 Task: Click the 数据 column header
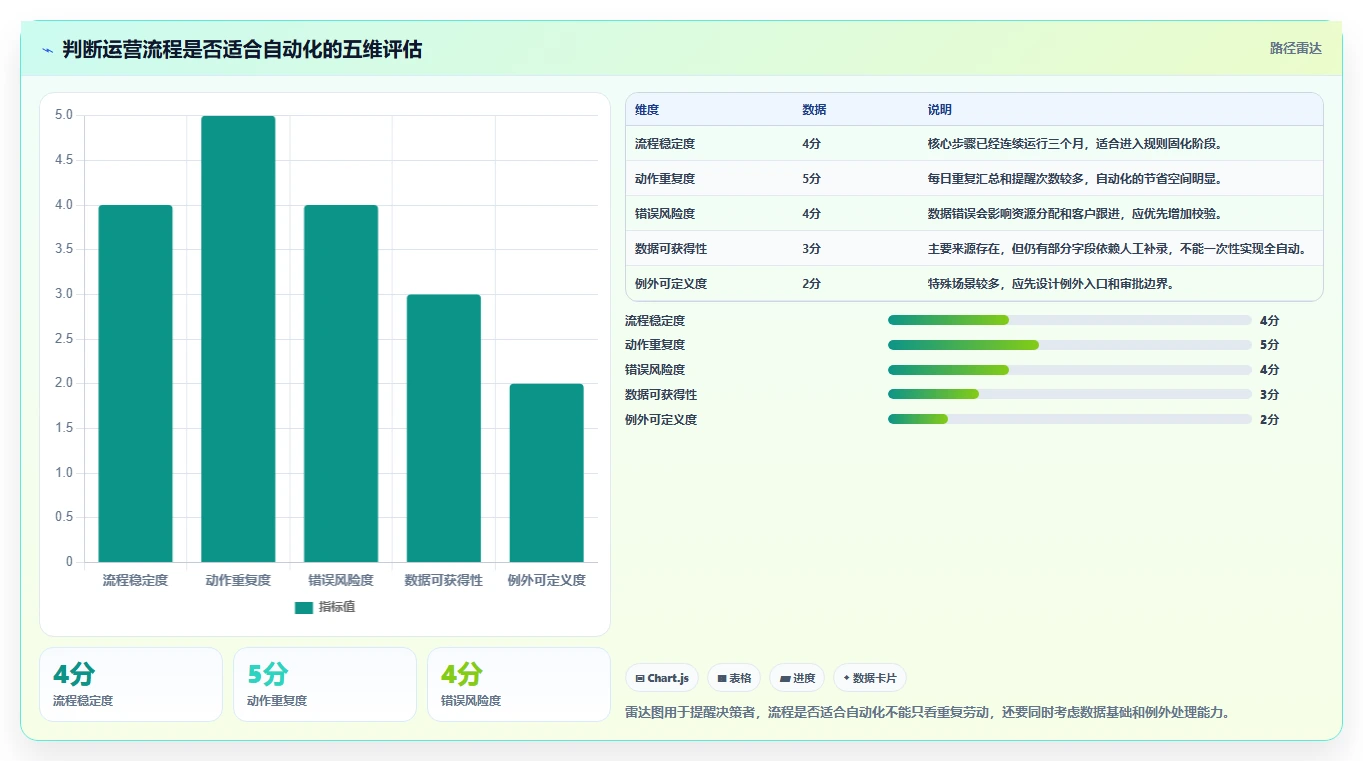click(814, 110)
